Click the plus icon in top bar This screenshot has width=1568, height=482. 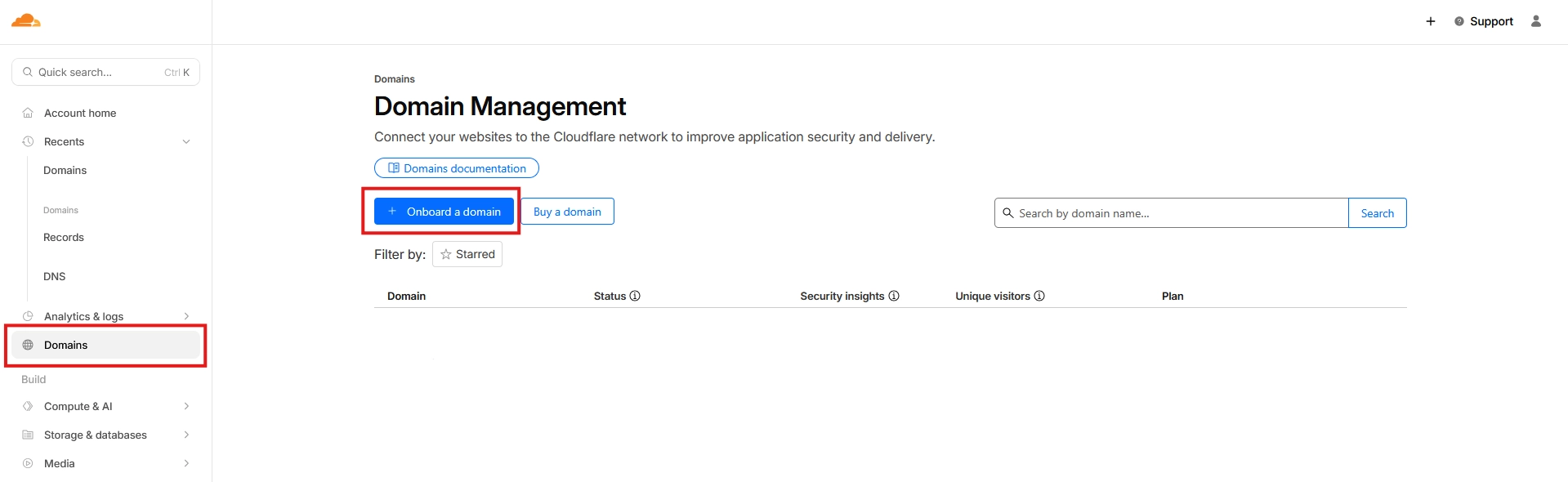click(1431, 21)
